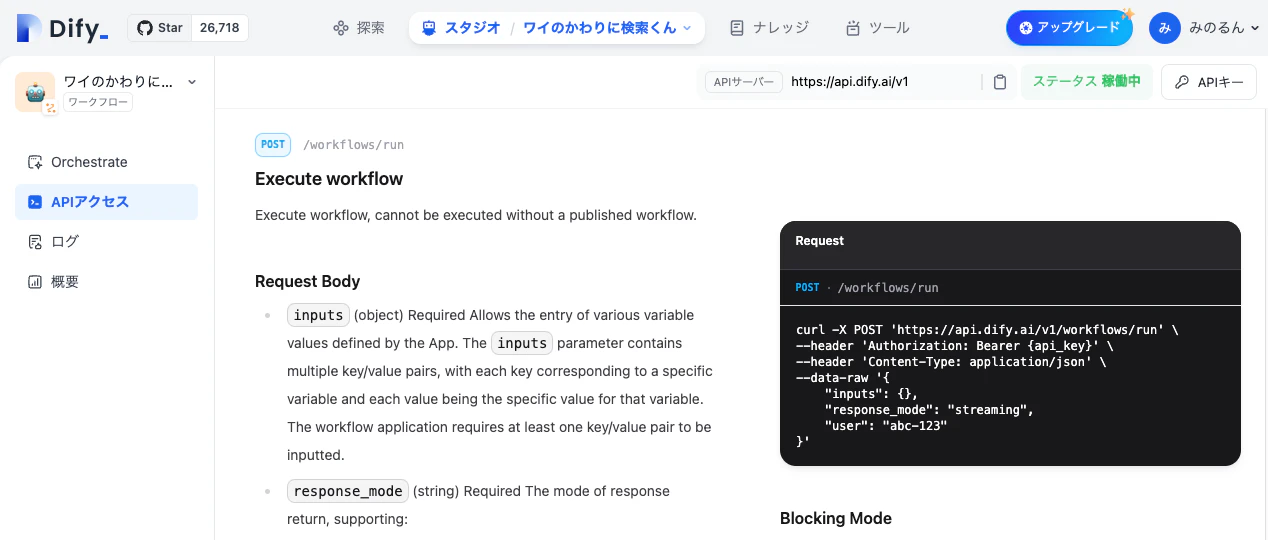Open the GitHub Star button
The height and width of the screenshot is (540, 1268).
[x=159, y=28]
